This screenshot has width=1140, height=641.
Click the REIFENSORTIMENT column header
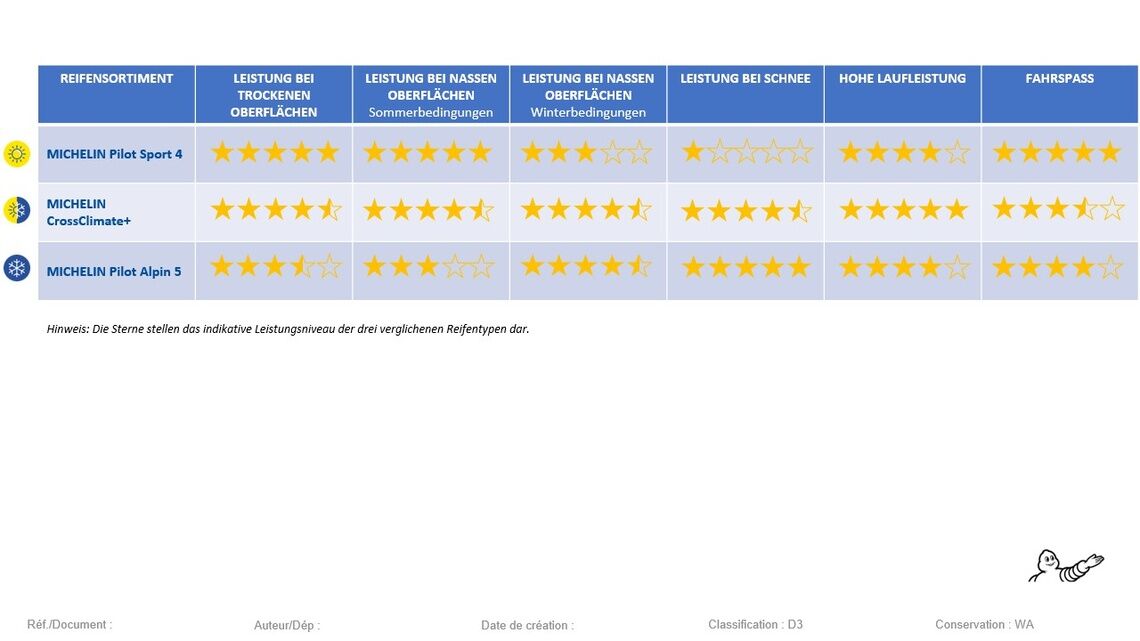(116, 79)
